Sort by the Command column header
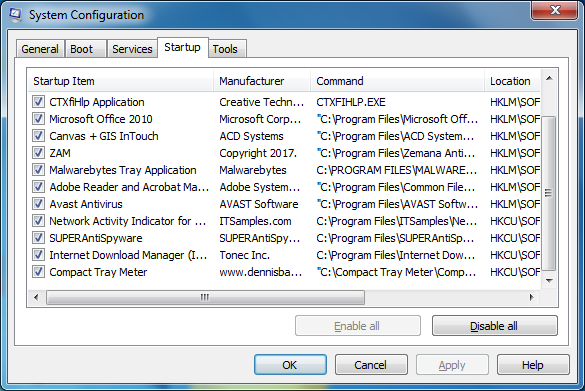This screenshot has height=391, width=585. pos(397,81)
